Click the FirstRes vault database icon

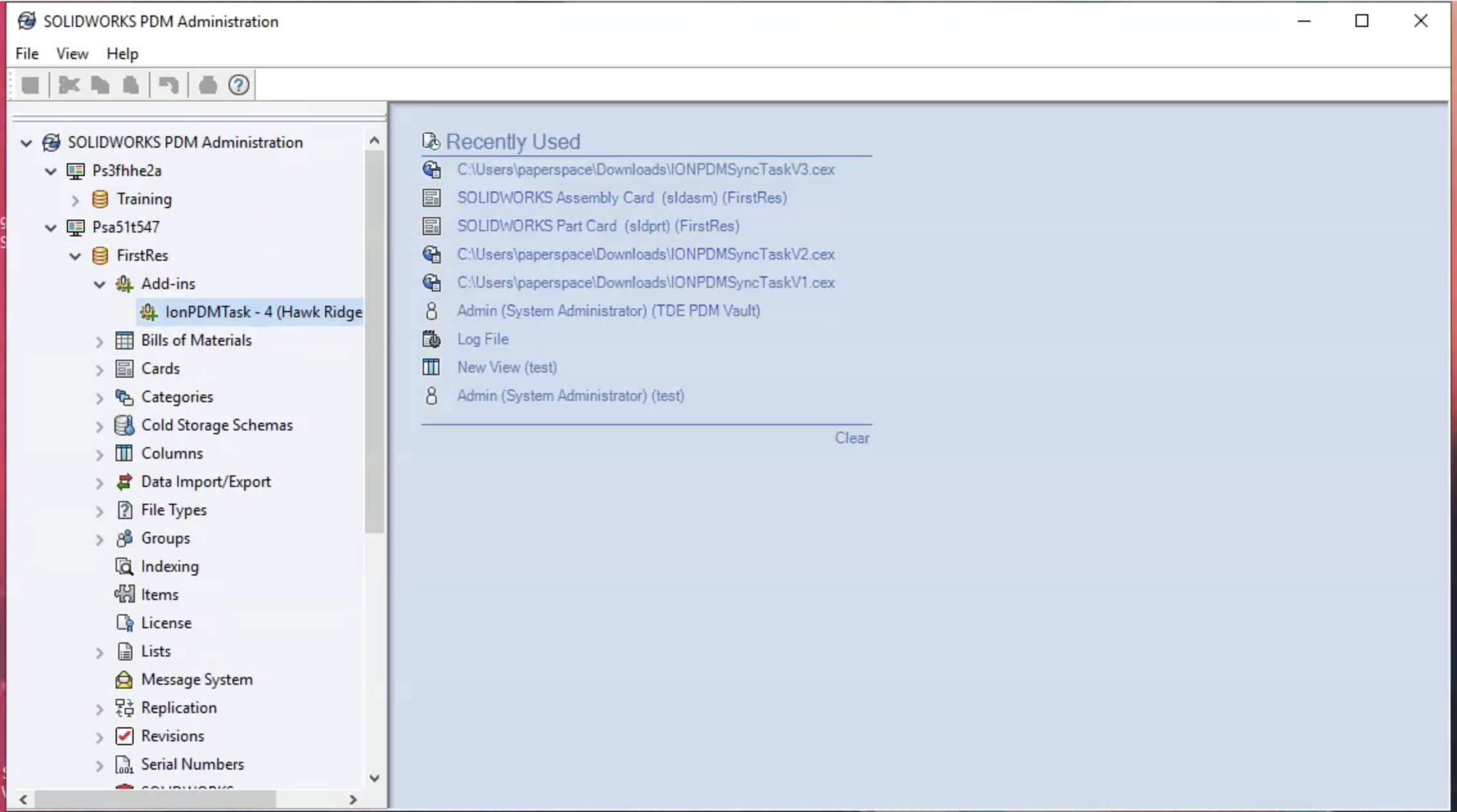pyautogui.click(x=100, y=256)
